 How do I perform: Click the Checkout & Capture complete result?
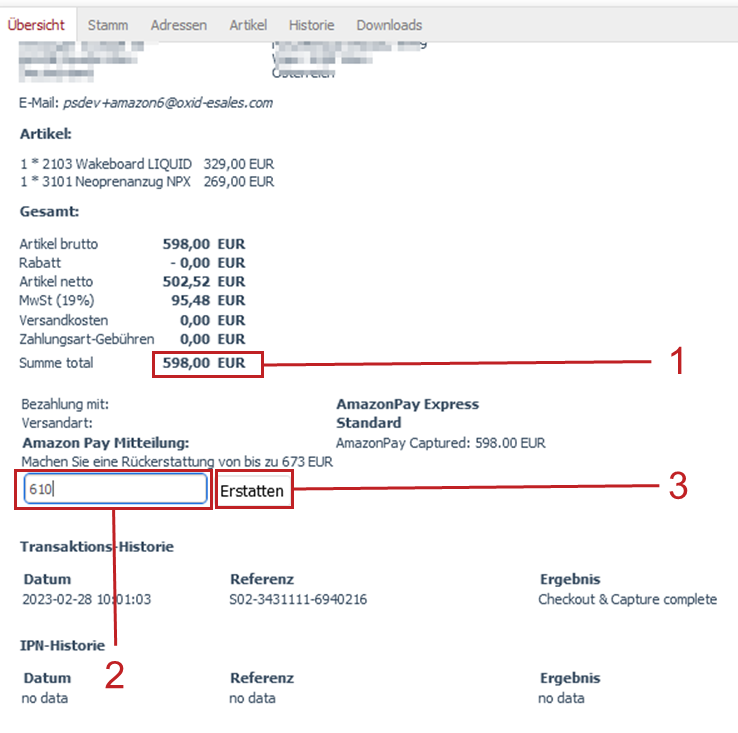tap(627, 600)
